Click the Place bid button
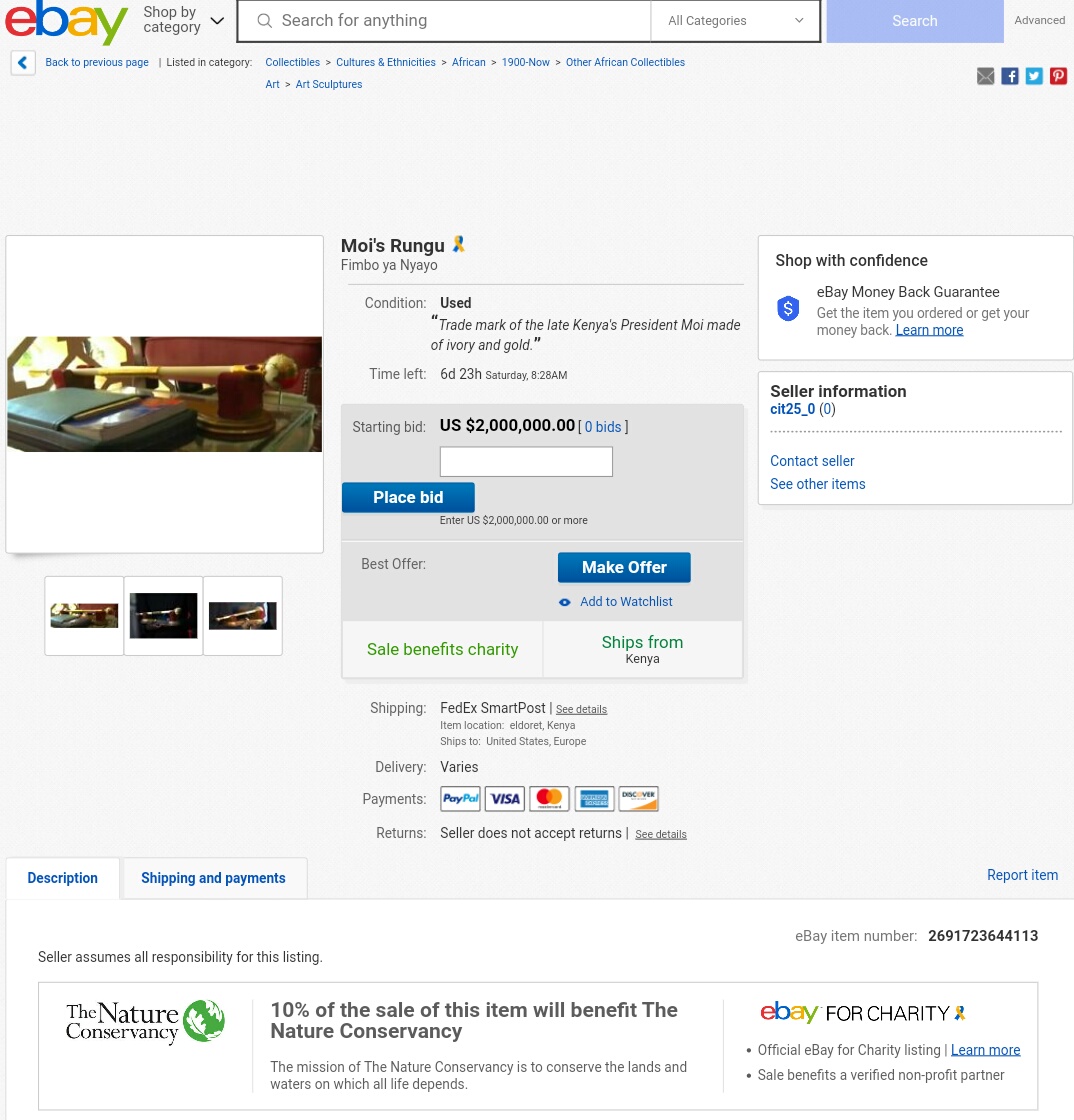This screenshot has width=1074, height=1120. (408, 497)
